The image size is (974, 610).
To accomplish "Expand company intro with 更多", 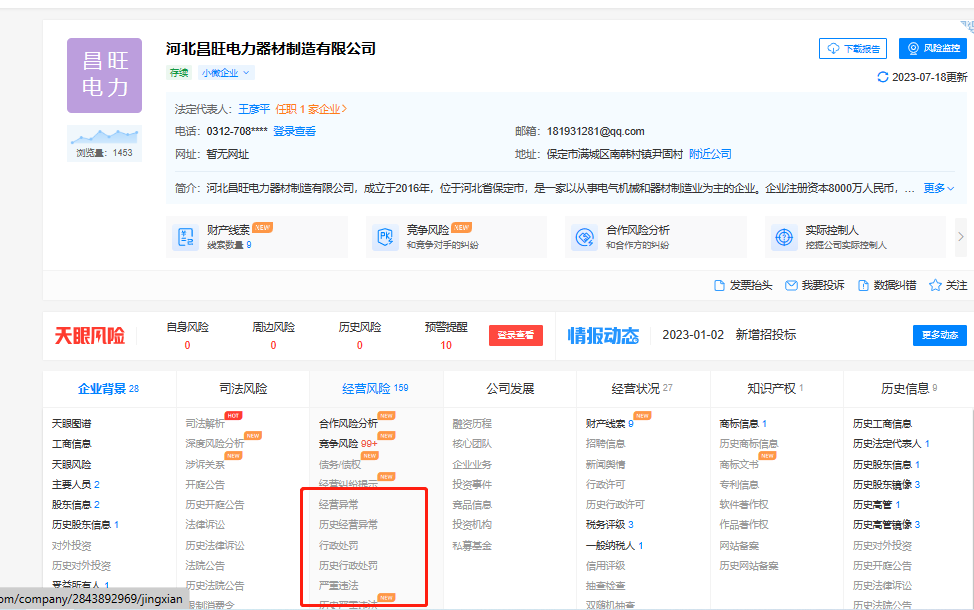I will (939, 188).
